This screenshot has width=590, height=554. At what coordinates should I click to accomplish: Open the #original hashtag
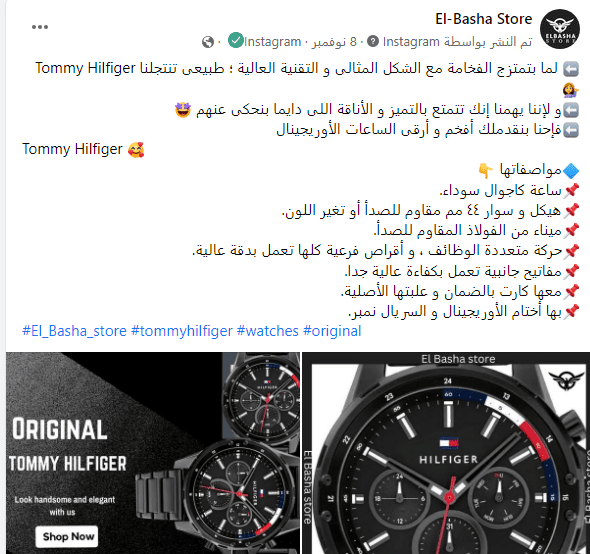point(332,331)
